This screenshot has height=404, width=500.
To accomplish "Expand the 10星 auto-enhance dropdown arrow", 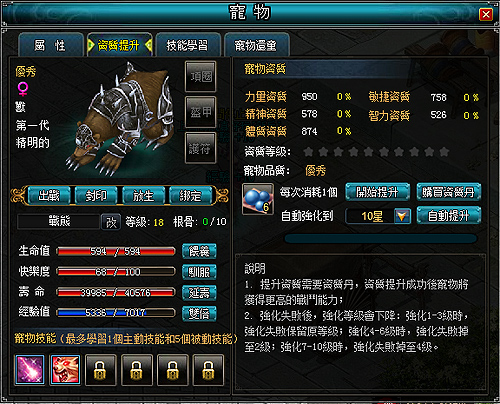I will (402, 216).
